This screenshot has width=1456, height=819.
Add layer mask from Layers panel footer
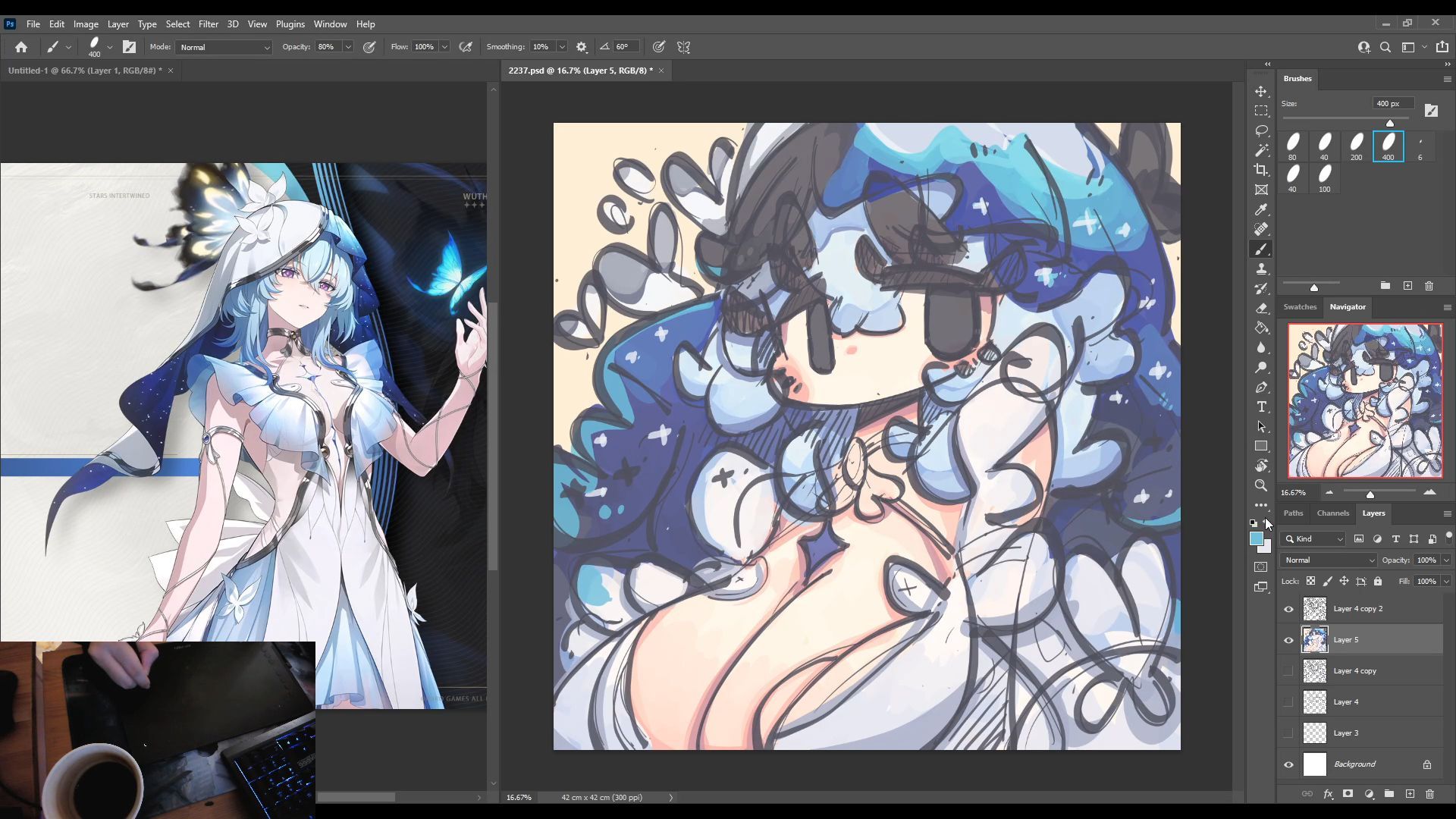pos(1348,794)
